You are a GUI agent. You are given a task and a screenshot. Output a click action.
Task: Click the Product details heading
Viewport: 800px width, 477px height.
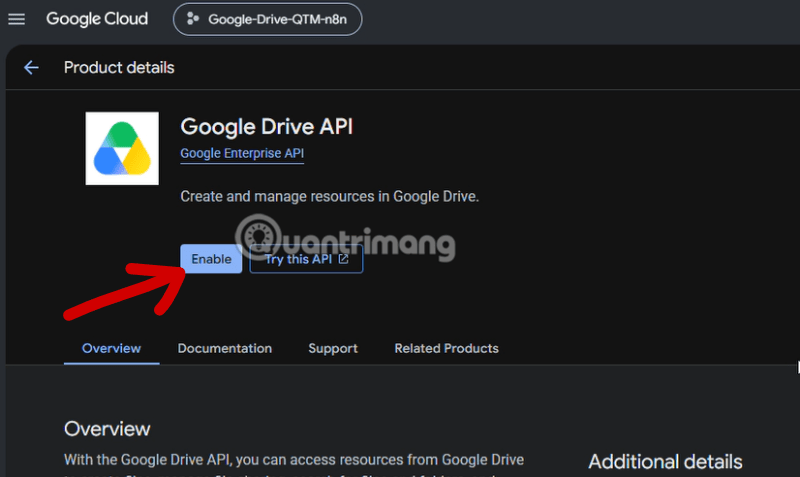pos(119,67)
